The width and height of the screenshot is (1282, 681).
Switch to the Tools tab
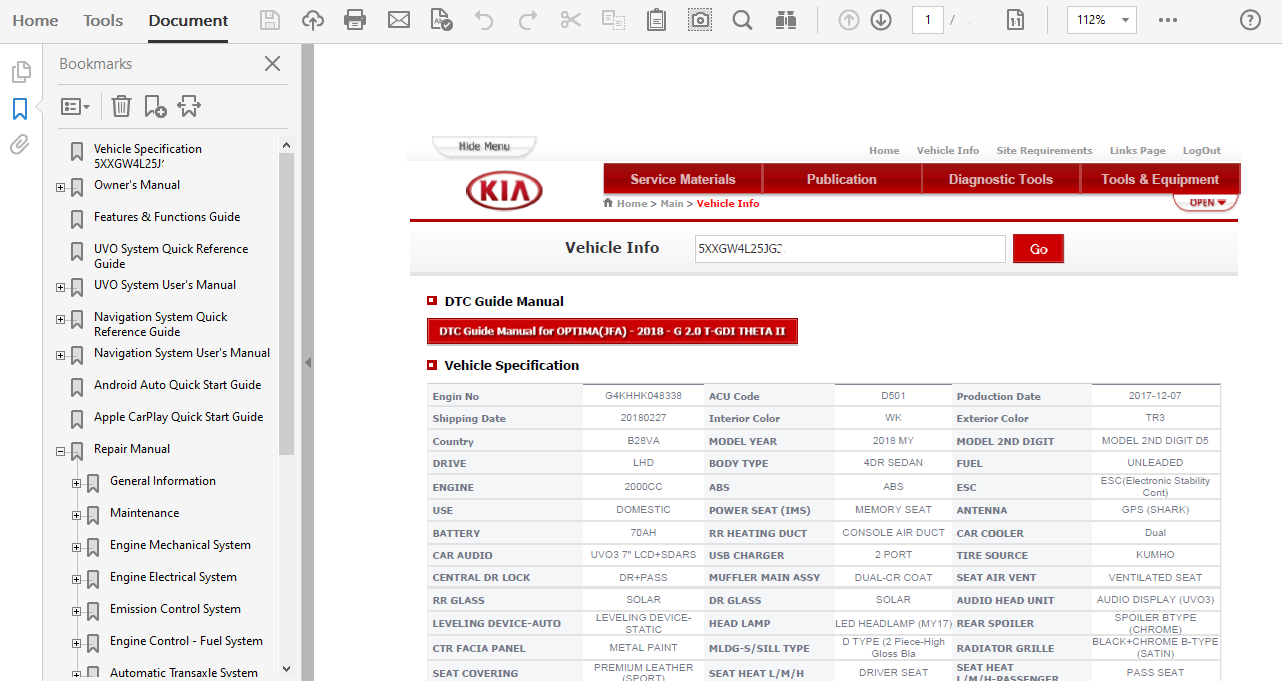click(103, 20)
